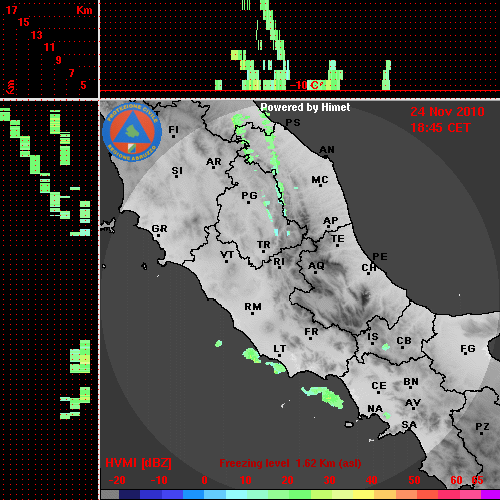Select the FR city label
Image resolution: width=500 pixels, height=500 pixels.
click(x=311, y=332)
